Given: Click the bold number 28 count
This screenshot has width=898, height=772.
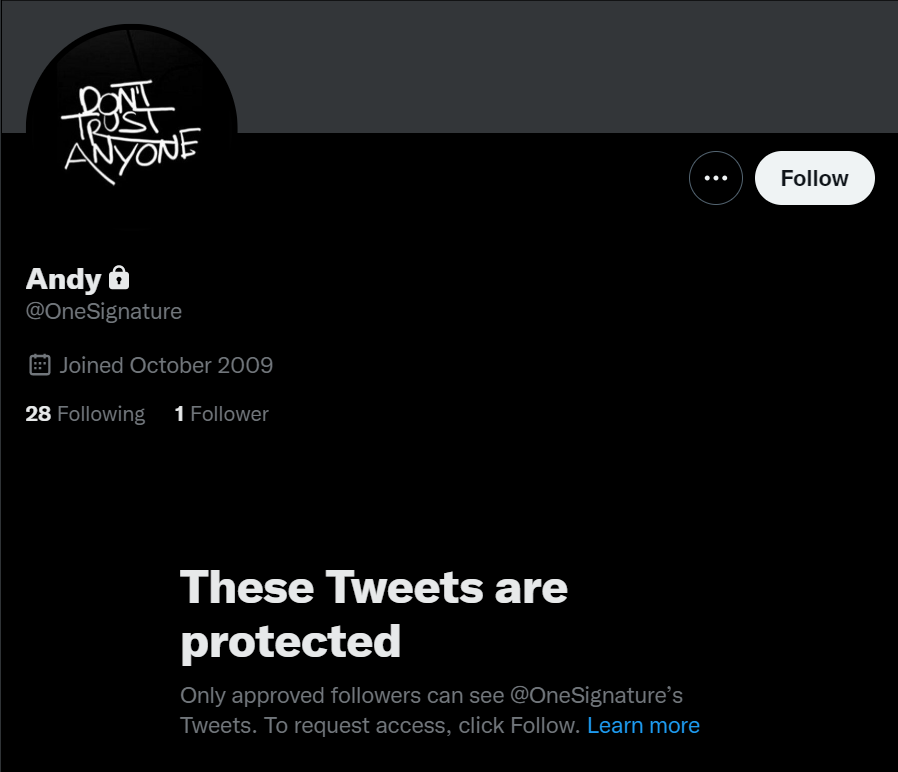Looking at the screenshot, I should click(38, 414).
